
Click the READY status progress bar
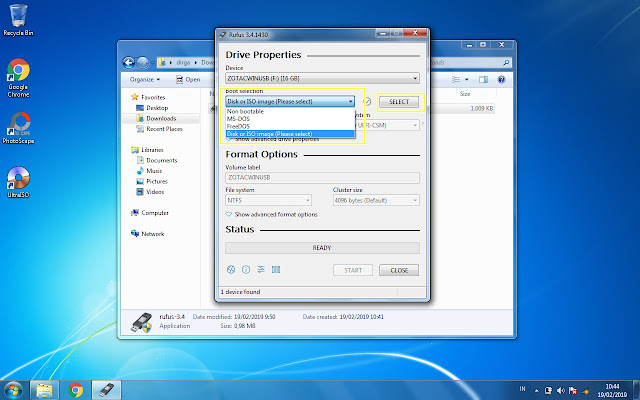tap(322, 248)
